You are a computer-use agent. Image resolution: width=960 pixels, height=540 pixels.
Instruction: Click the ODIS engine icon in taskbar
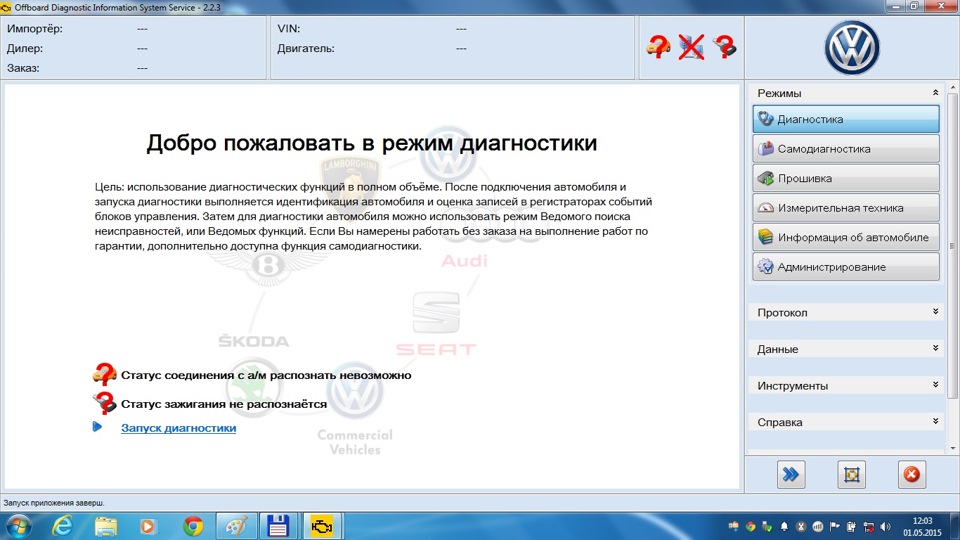click(x=322, y=526)
